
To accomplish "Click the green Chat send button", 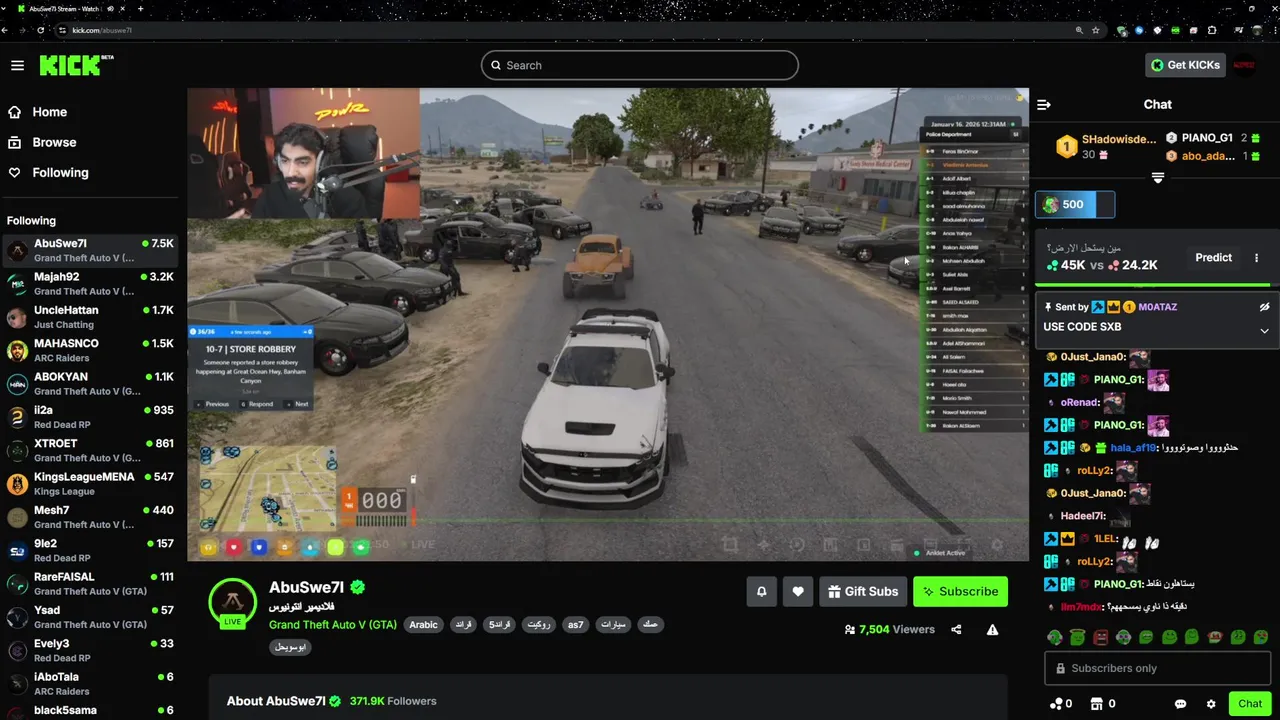I will point(1249,704).
